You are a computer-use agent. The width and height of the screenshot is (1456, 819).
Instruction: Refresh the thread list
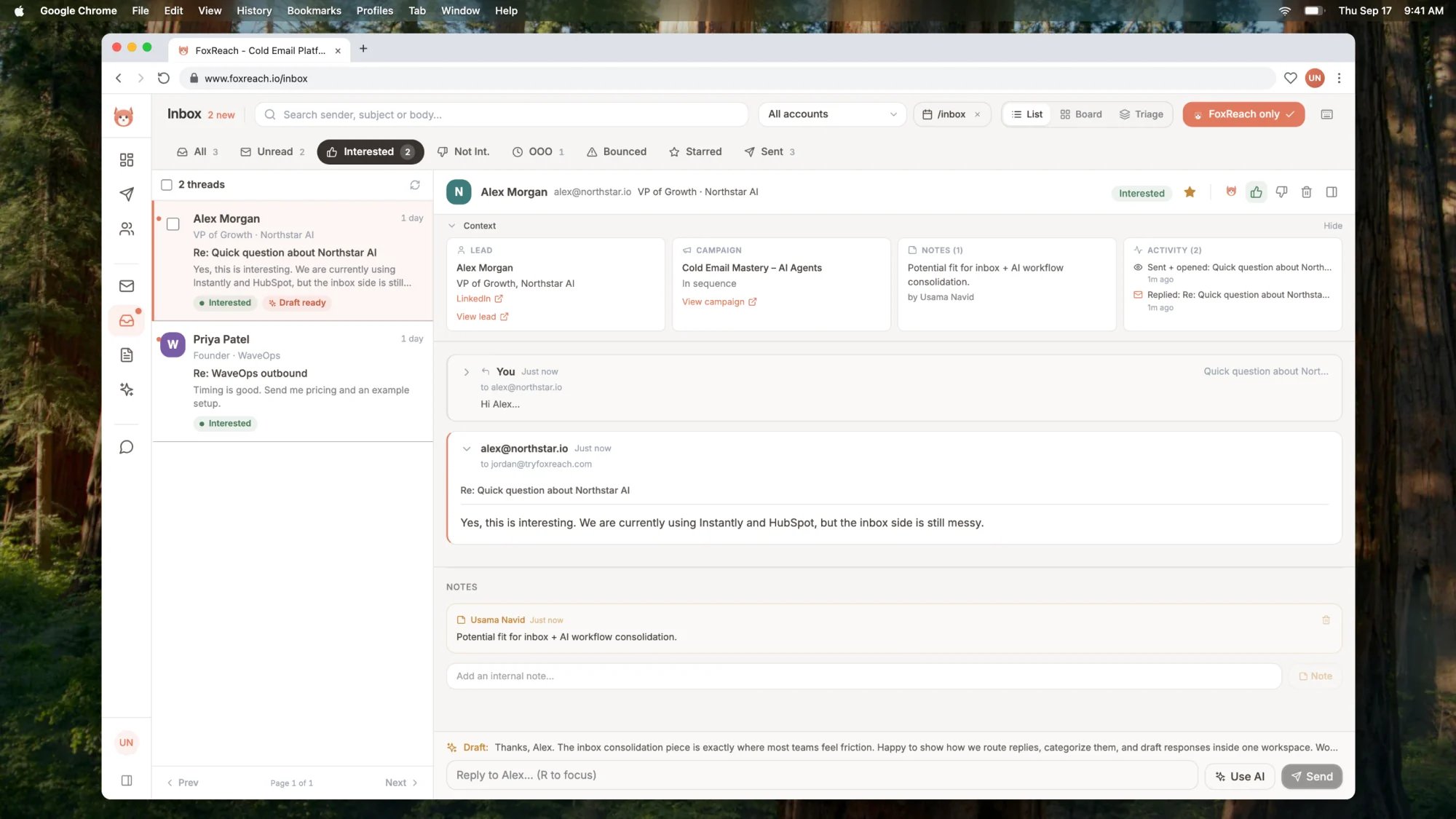(415, 185)
